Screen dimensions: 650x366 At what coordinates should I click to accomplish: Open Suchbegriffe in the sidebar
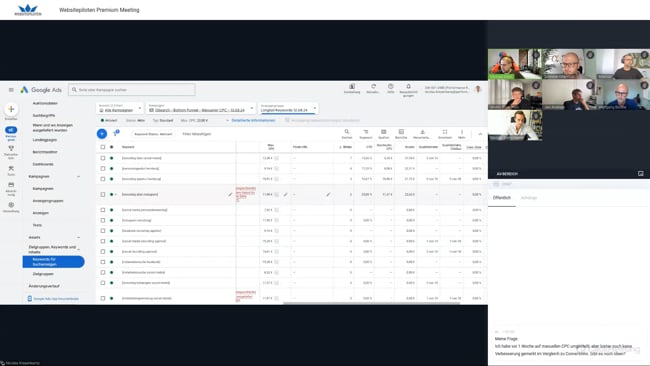pos(44,115)
